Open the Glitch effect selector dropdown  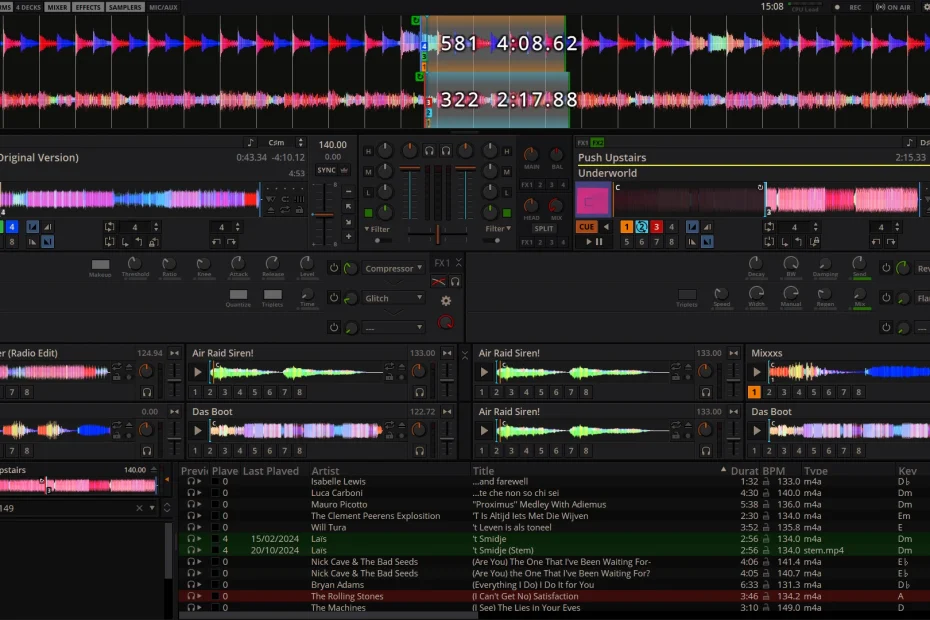395,297
